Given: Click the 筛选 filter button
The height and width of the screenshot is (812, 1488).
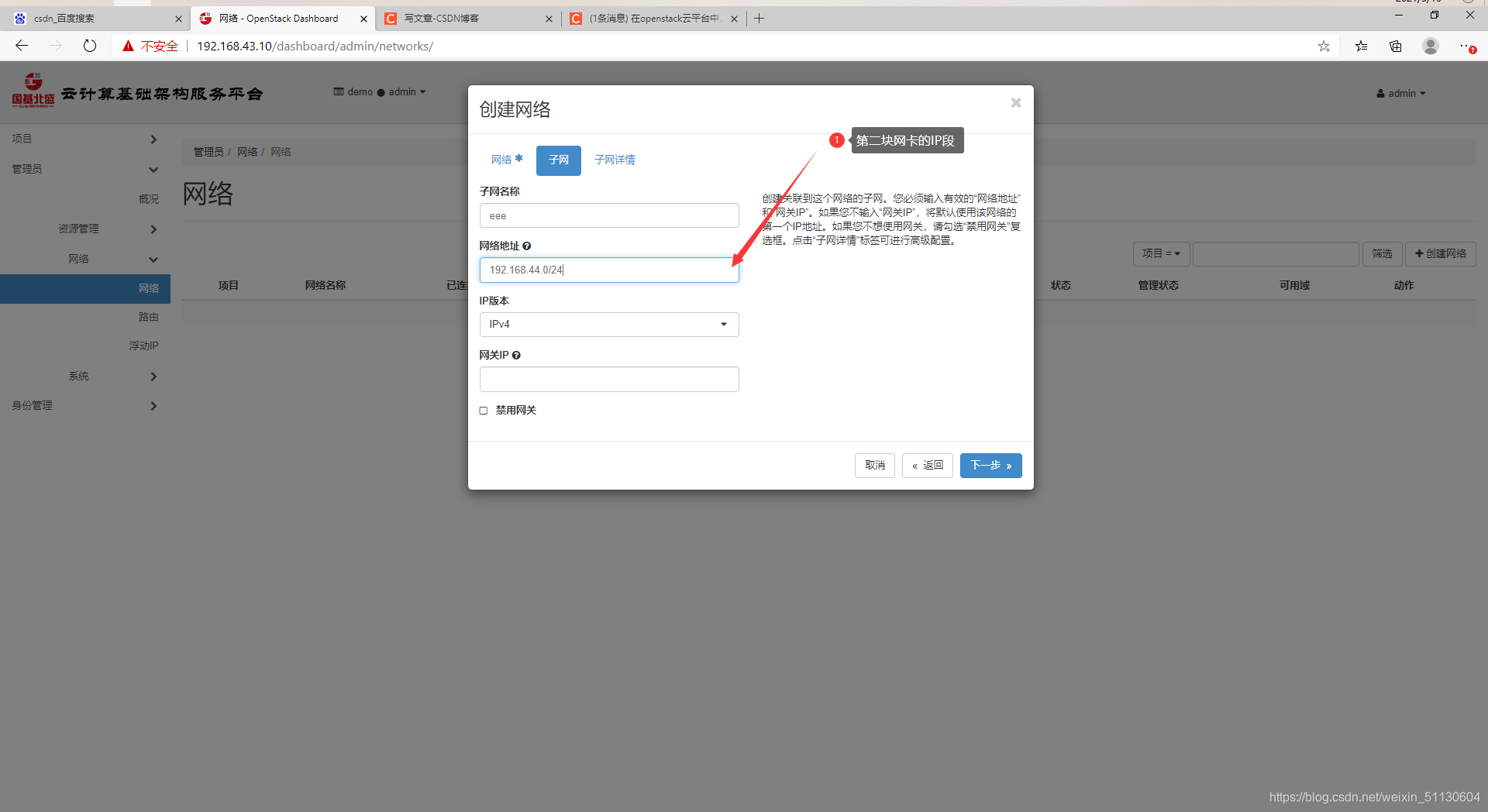Looking at the screenshot, I should [x=1382, y=253].
